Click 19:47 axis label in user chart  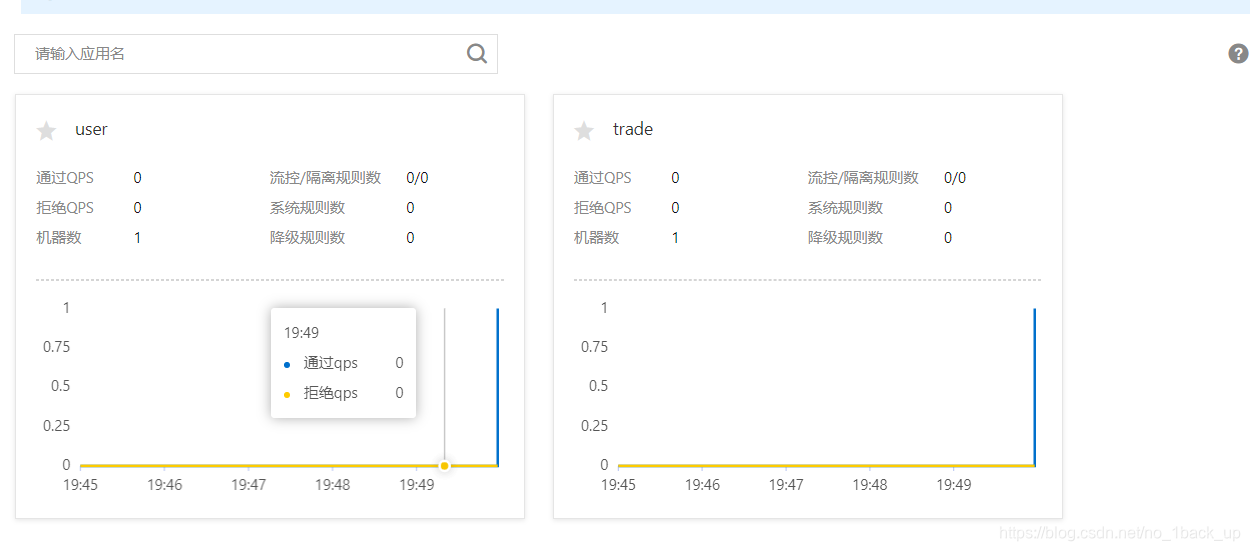click(x=248, y=485)
